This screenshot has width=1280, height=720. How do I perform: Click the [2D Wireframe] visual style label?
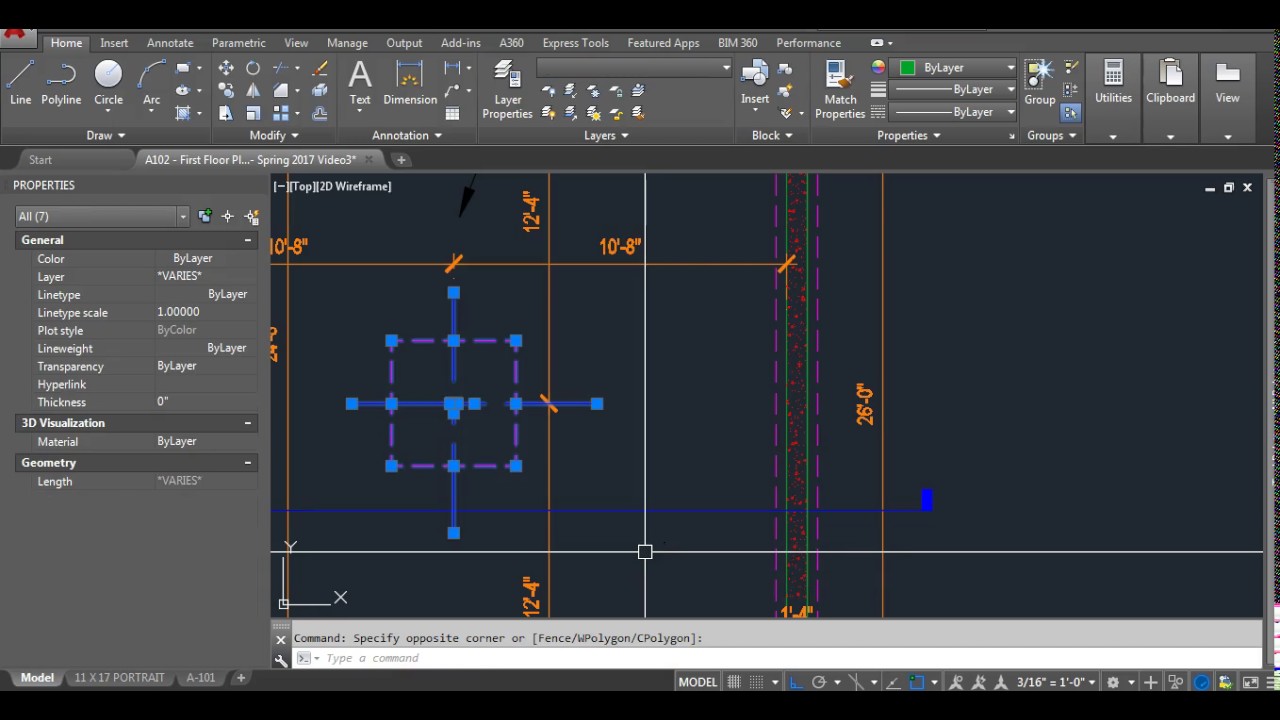(x=354, y=186)
